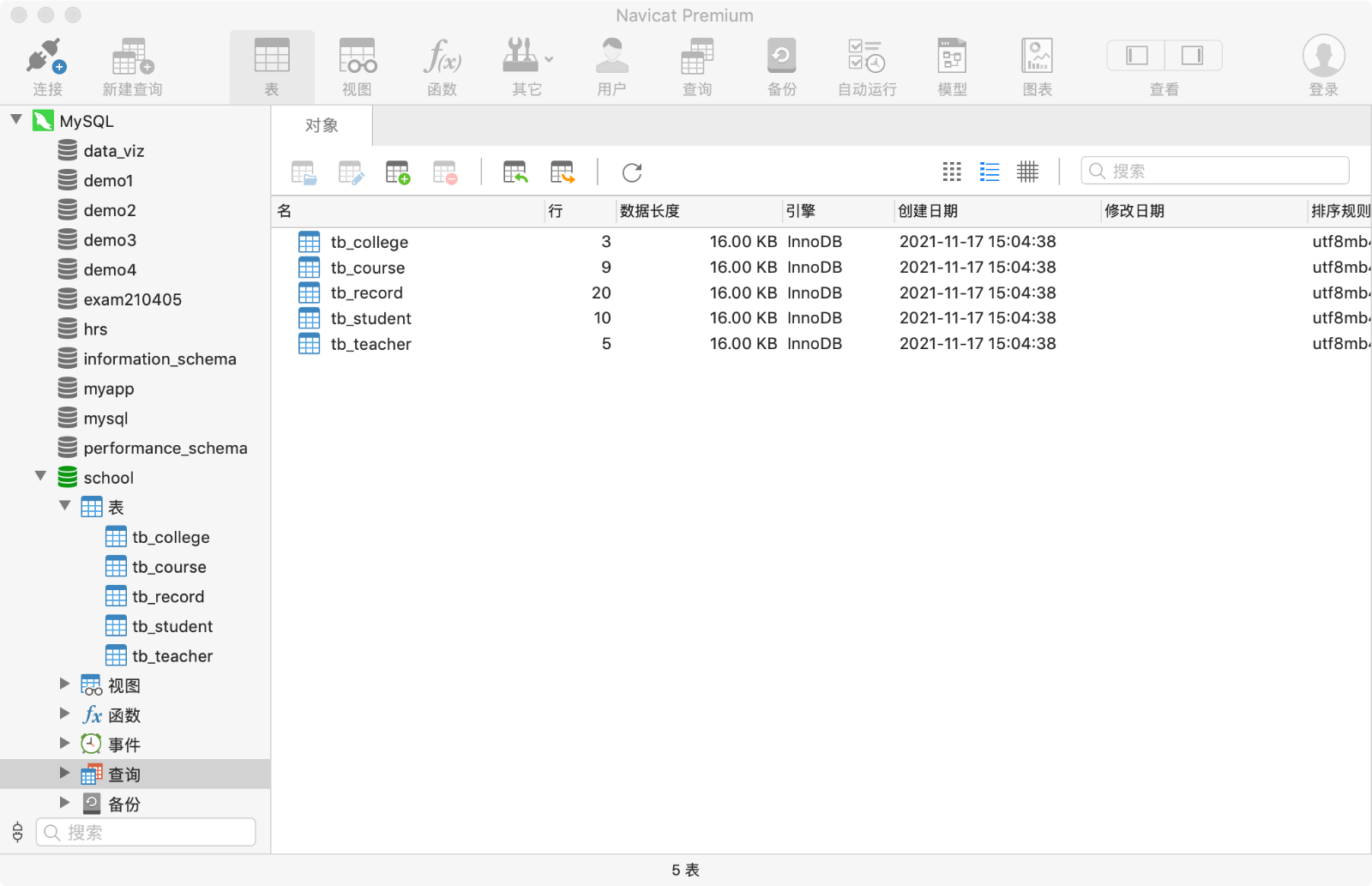The height and width of the screenshot is (886, 1372).
Task: Open the Automation schedule icon
Action: pos(866,57)
